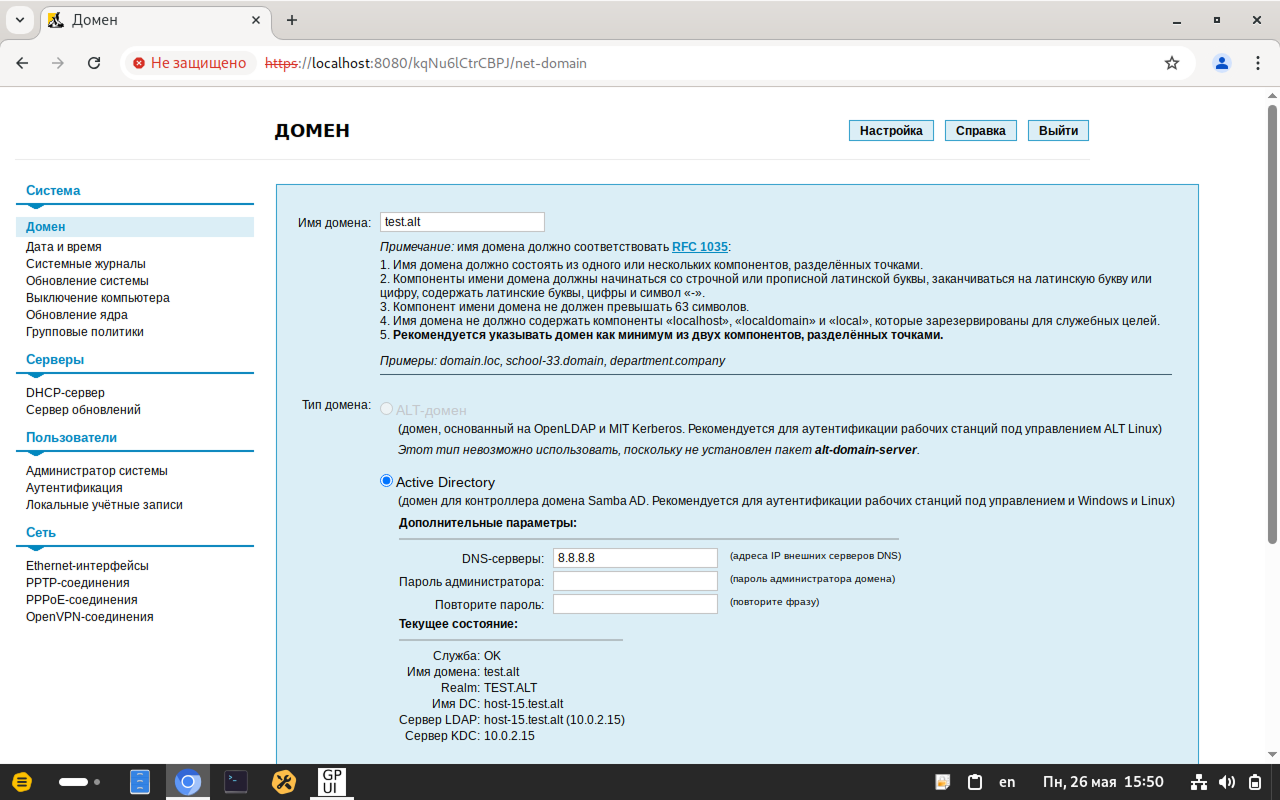The image size is (1280, 800).
Task: Bookmark this page with the star icon
Action: tap(1172, 63)
